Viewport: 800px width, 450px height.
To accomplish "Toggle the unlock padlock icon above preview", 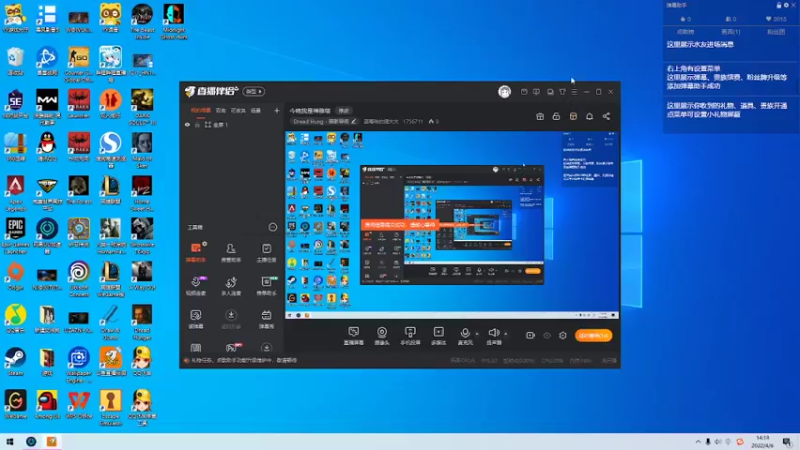I will point(556,116).
